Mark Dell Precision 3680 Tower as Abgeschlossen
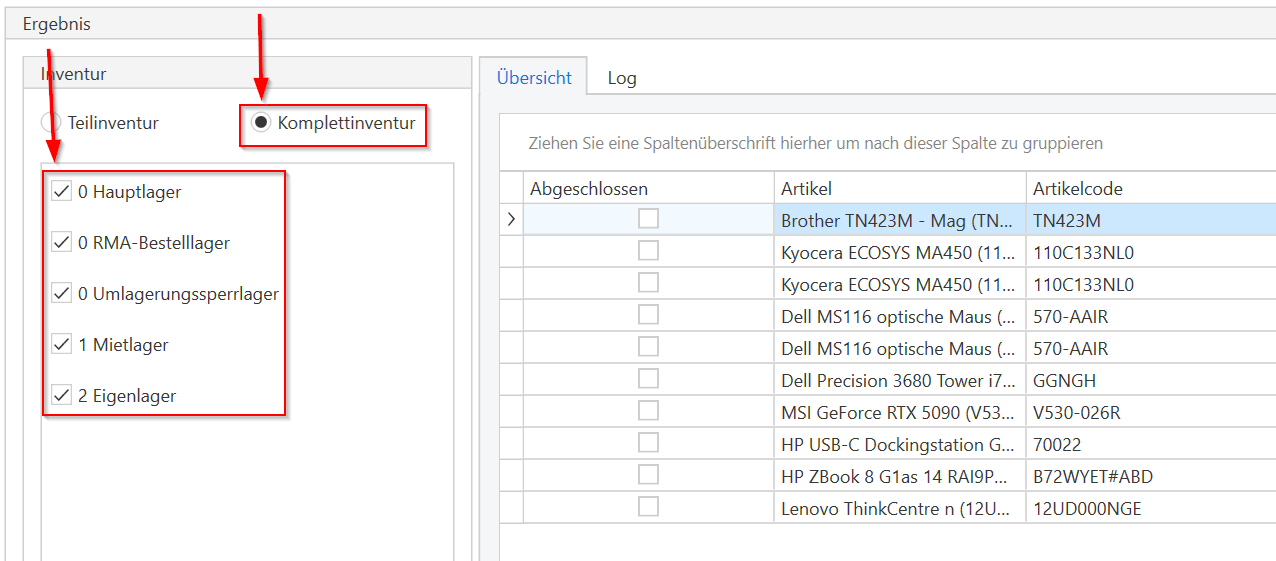The width and height of the screenshot is (1276, 561). coord(648,379)
